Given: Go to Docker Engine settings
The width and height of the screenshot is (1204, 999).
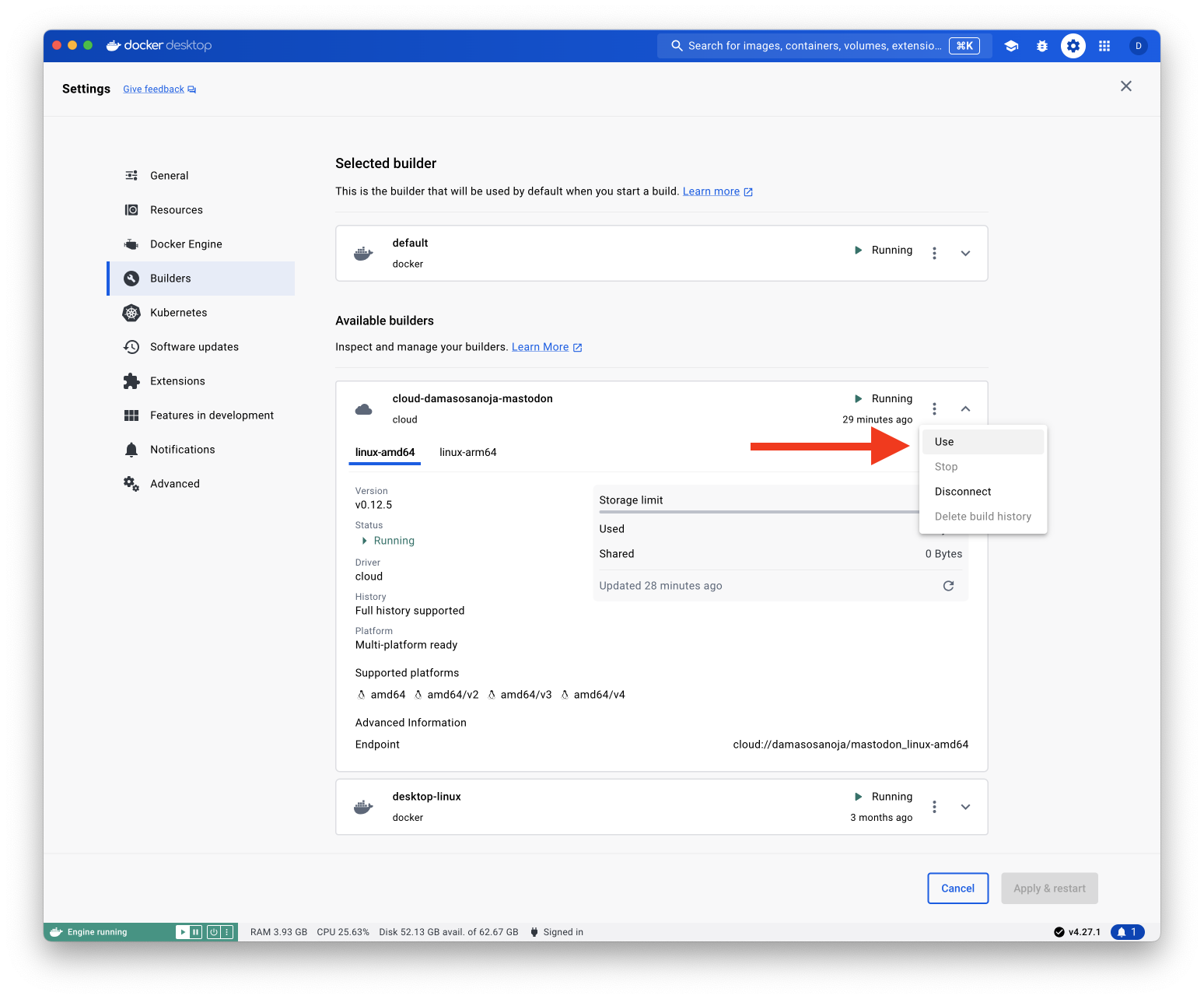Looking at the screenshot, I should (x=186, y=244).
